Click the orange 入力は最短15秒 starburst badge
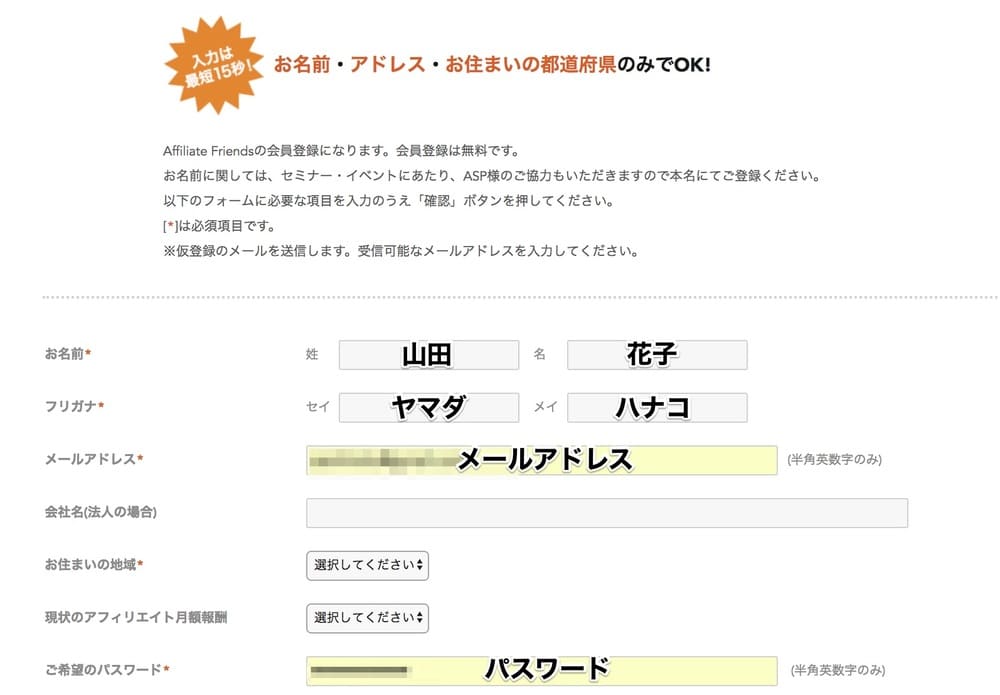 tap(215, 65)
